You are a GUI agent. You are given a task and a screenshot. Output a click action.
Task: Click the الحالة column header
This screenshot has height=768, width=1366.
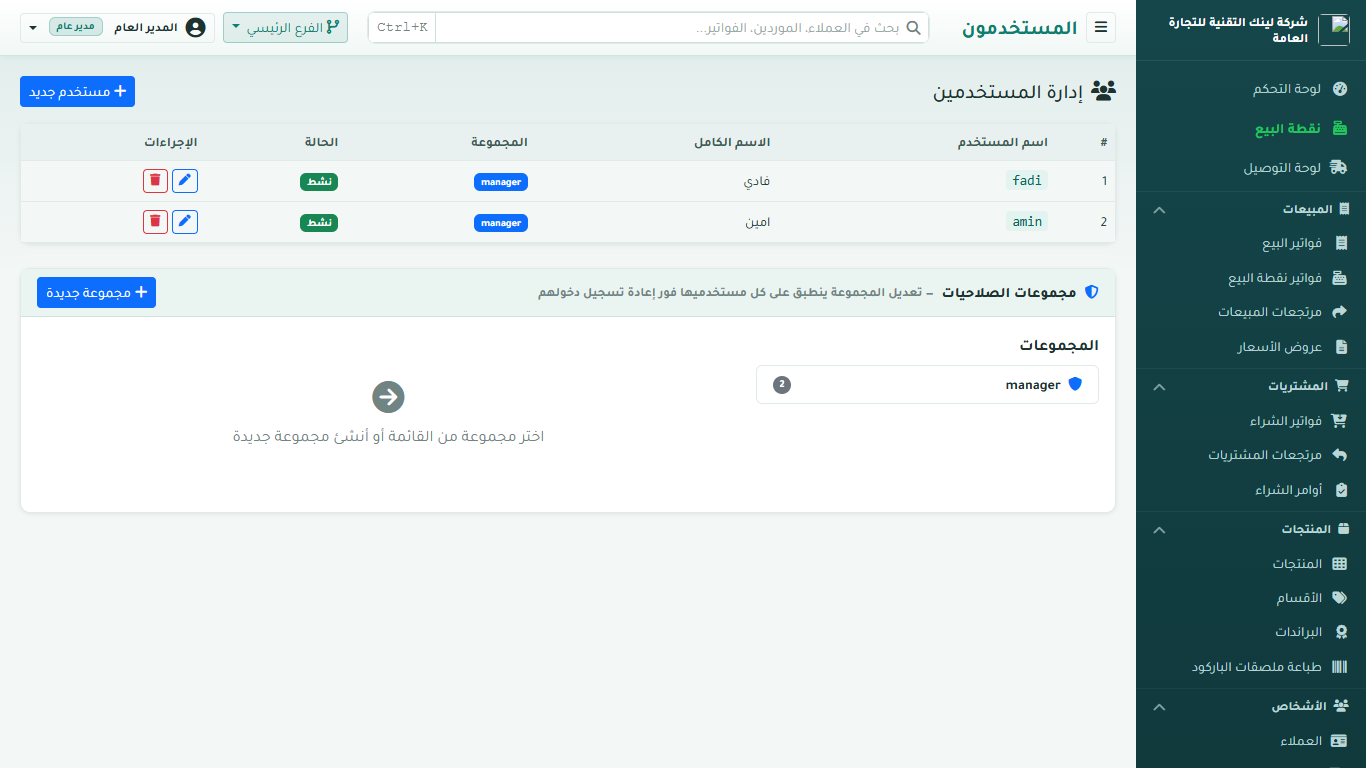[321, 142]
